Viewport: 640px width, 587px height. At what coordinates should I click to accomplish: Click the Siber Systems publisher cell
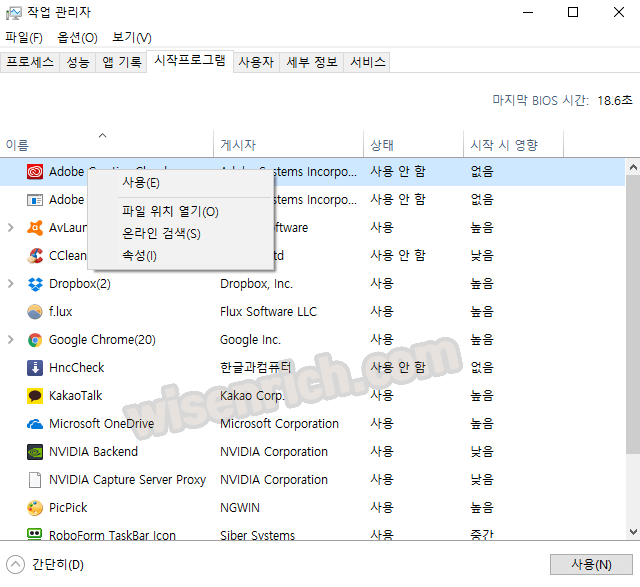coord(257,535)
